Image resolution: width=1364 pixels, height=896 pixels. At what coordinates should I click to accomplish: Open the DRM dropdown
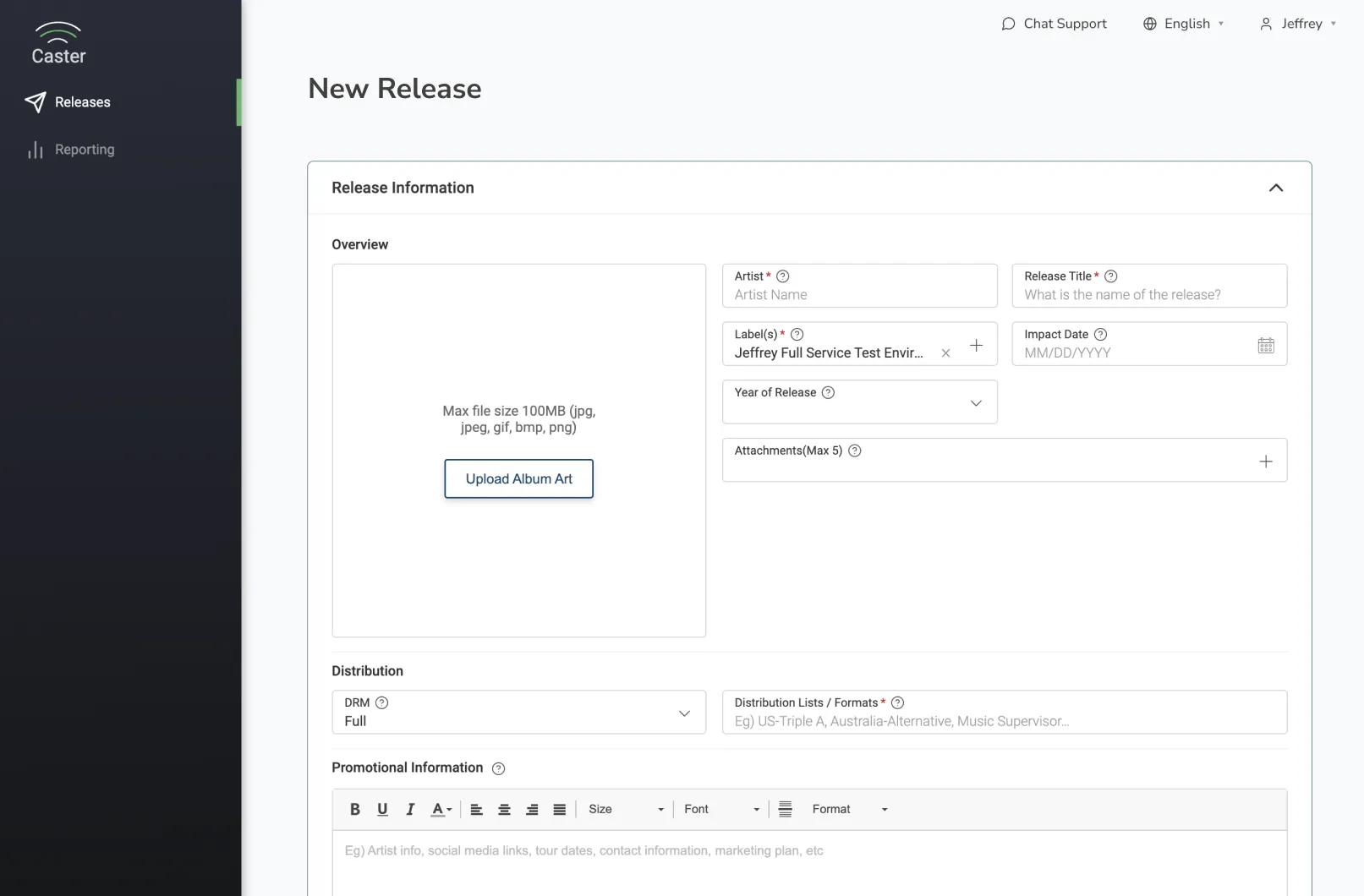[683, 713]
